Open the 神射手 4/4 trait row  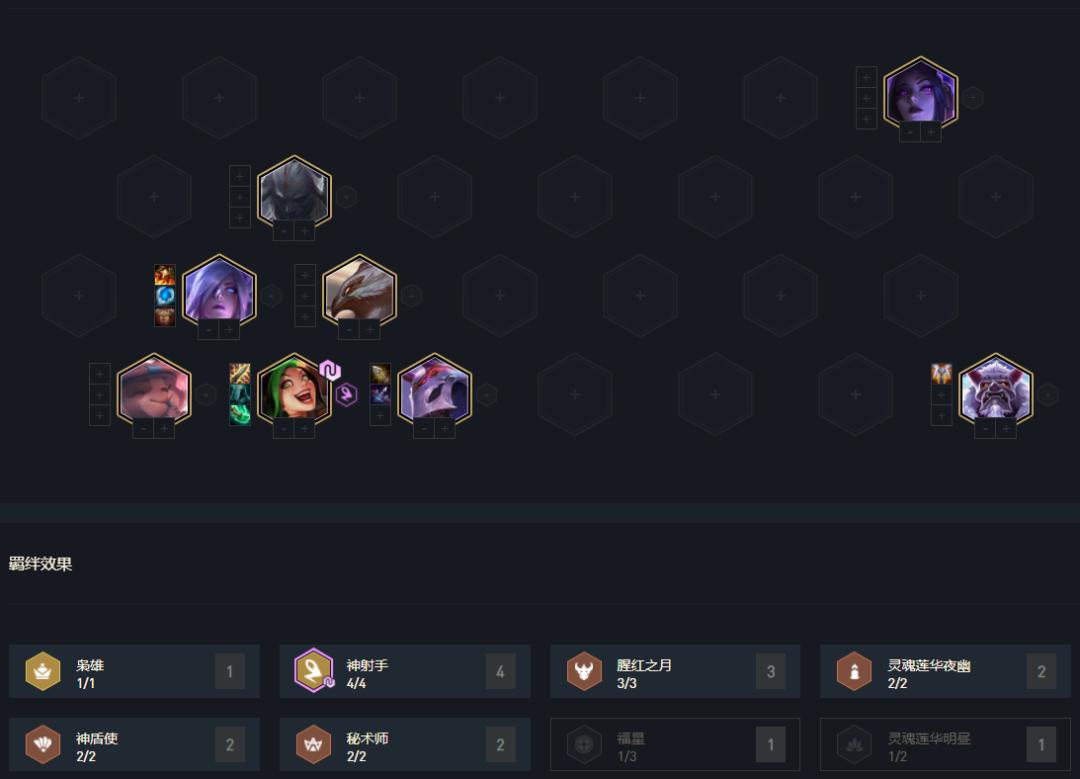click(x=405, y=671)
